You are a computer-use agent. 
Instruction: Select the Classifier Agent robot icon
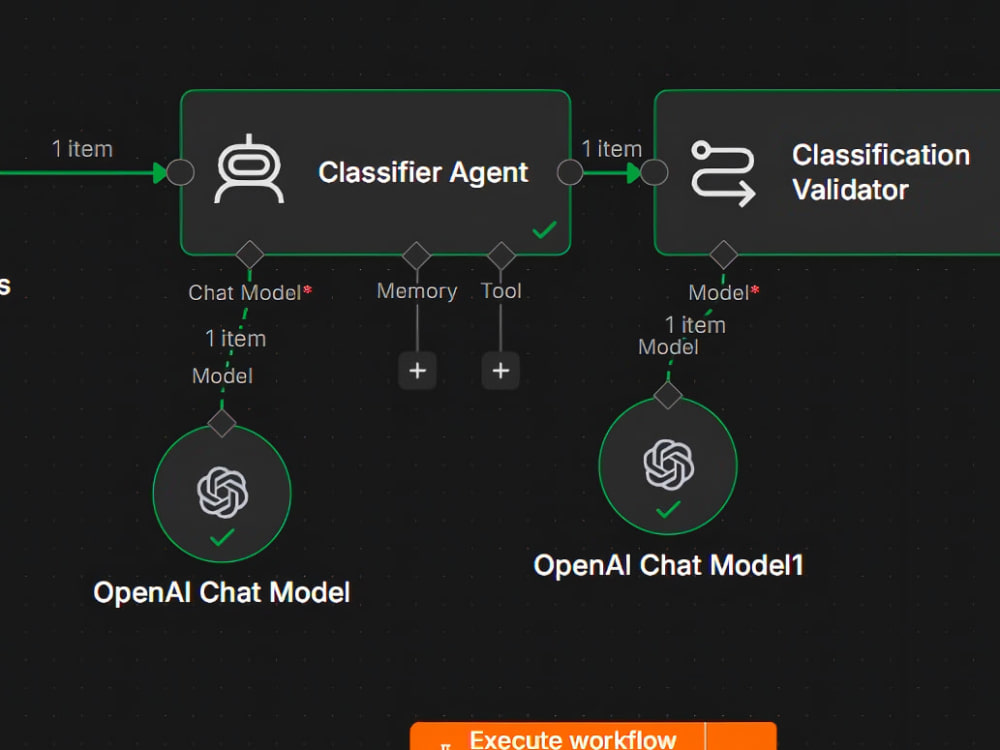point(249,170)
